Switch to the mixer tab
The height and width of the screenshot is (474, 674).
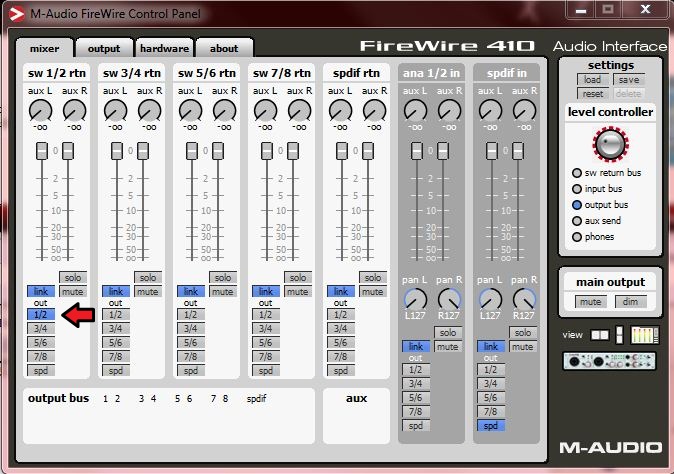(x=45, y=49)
